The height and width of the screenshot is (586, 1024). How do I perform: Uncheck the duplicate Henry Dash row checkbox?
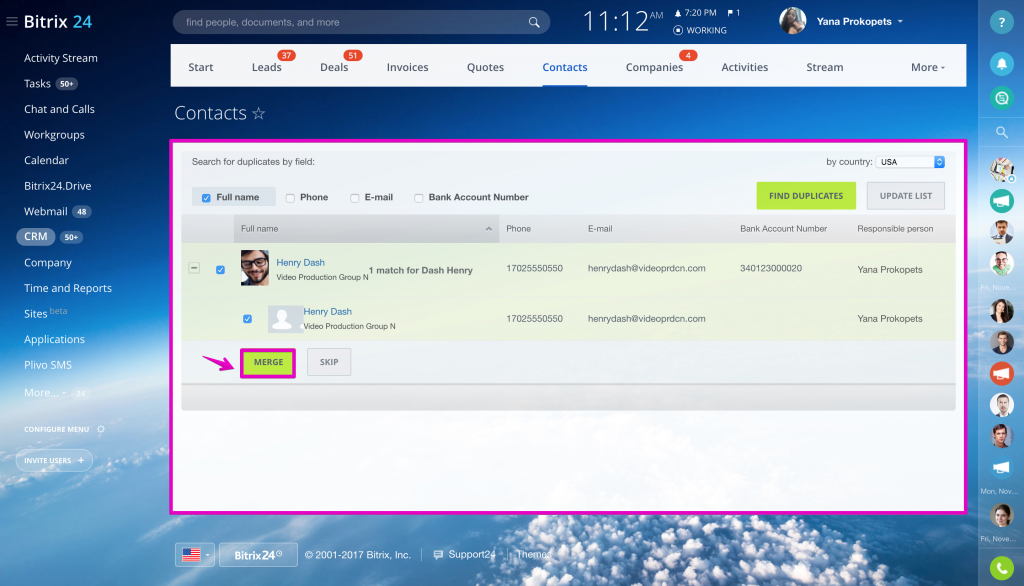248,319
